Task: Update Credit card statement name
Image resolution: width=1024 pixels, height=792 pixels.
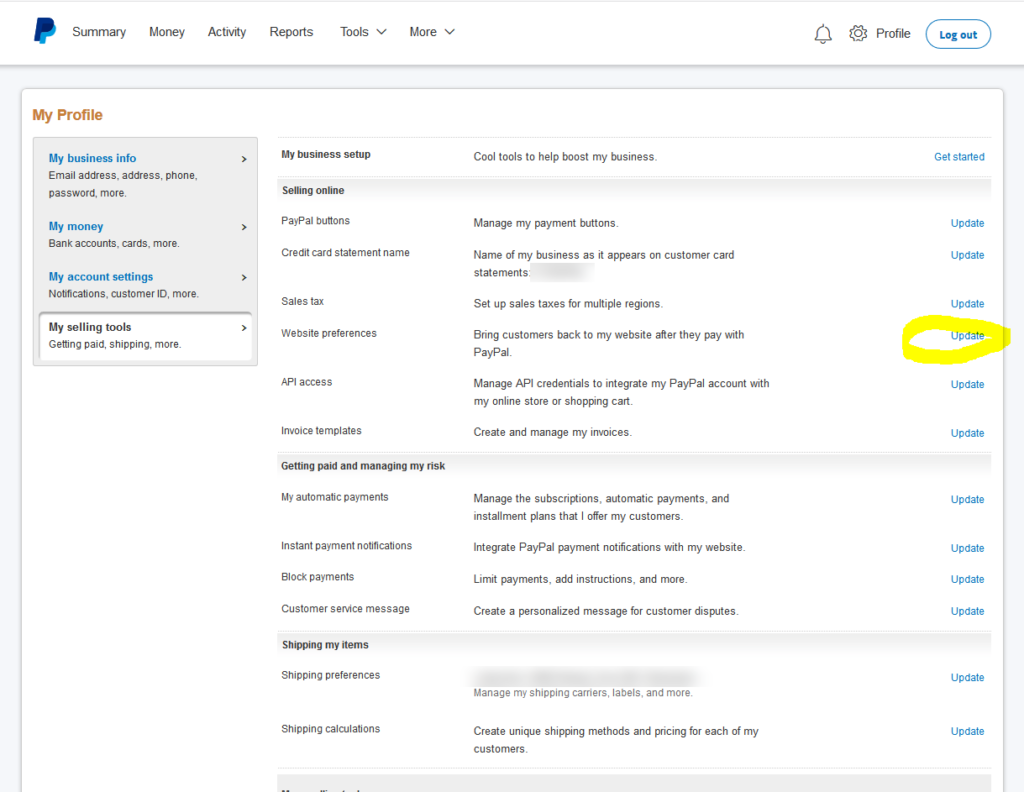Action: click(x=967, y=255)
